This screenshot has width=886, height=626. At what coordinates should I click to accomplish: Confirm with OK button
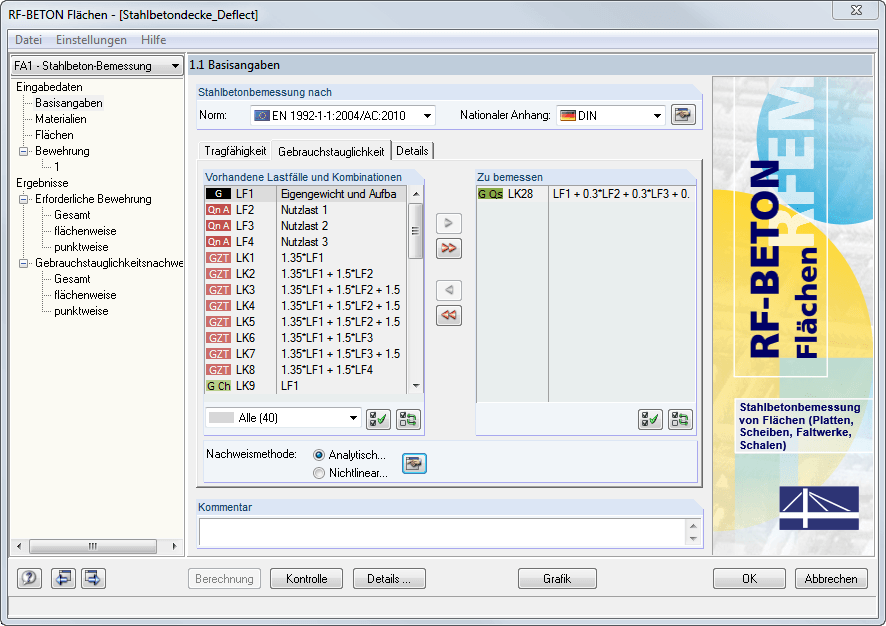point(749,579)
